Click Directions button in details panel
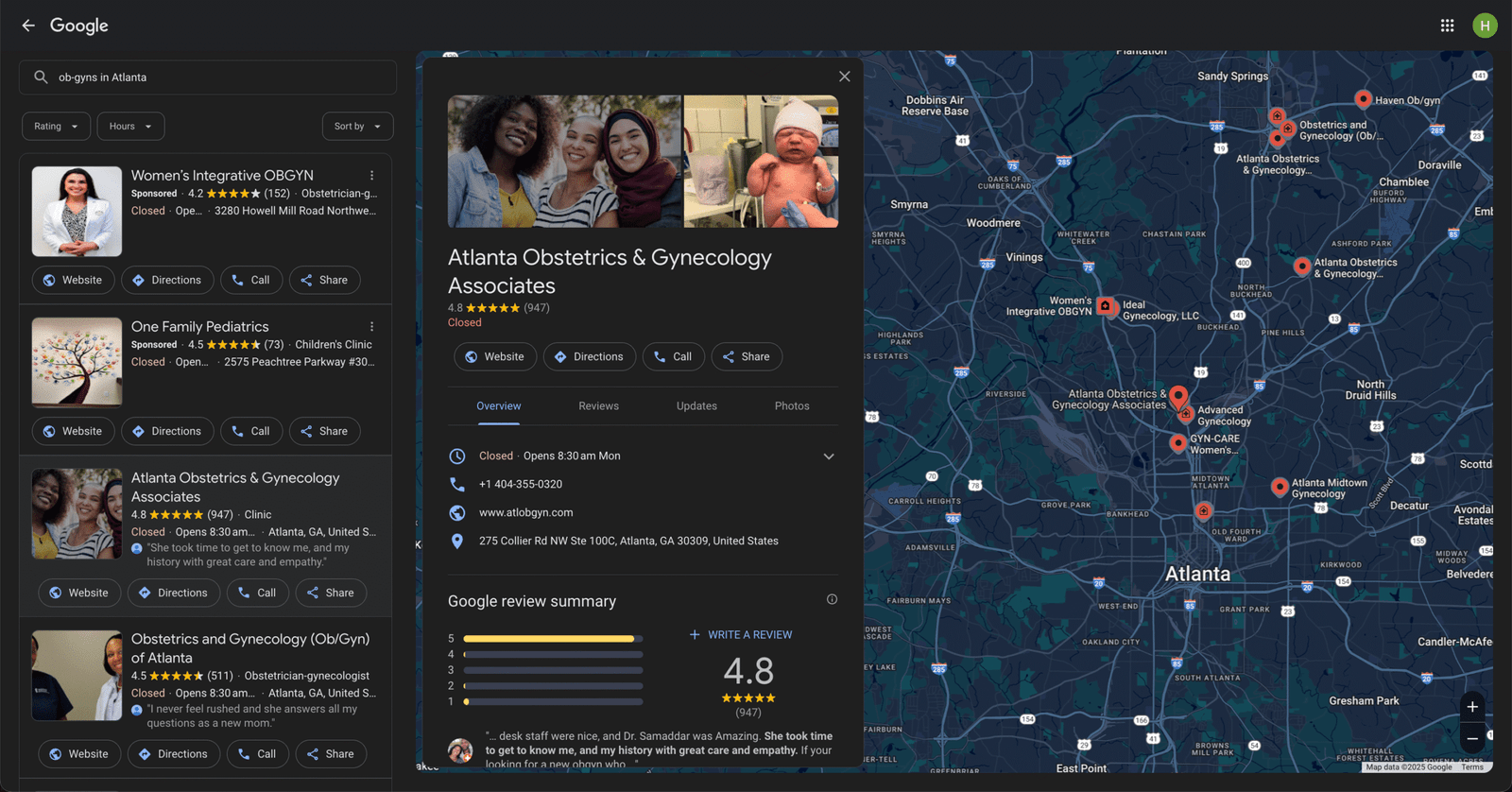The height and width of the screenshot is (792, 1512). (x=590, y=356)
